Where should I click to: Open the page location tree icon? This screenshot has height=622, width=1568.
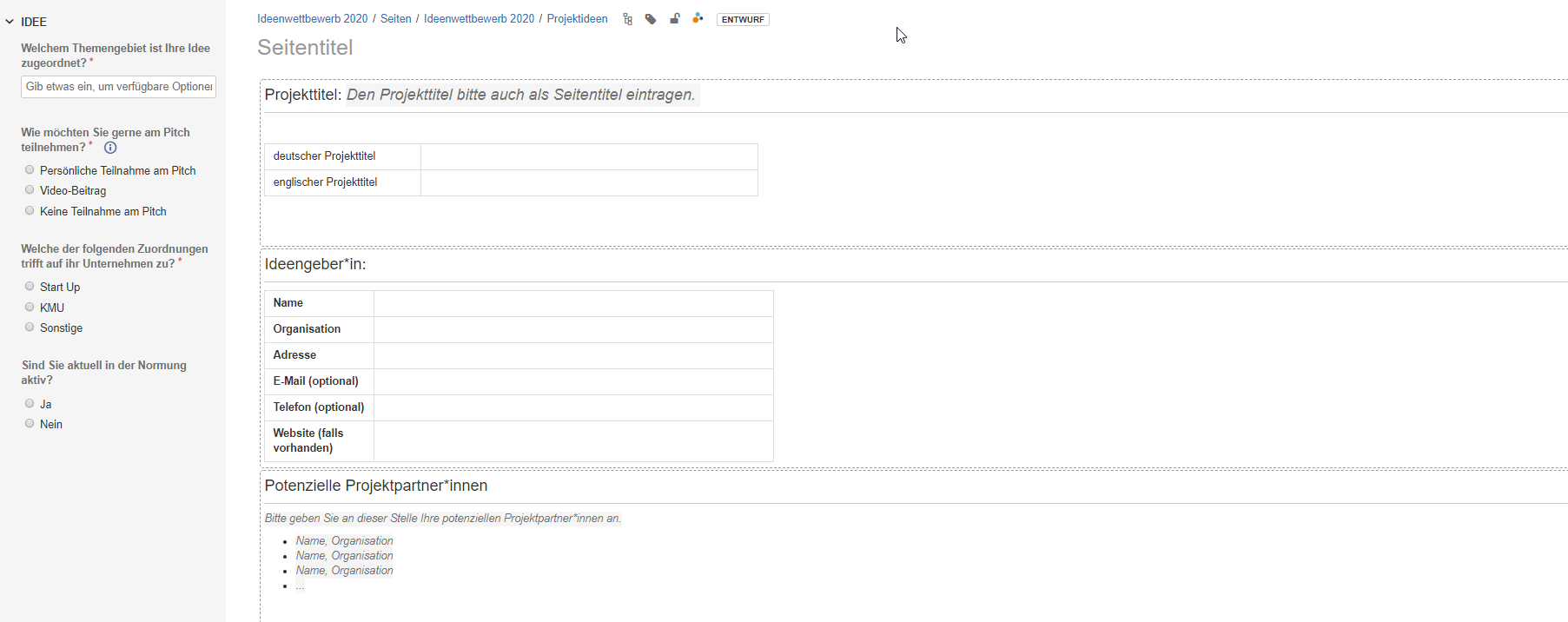tap(627, 19)
